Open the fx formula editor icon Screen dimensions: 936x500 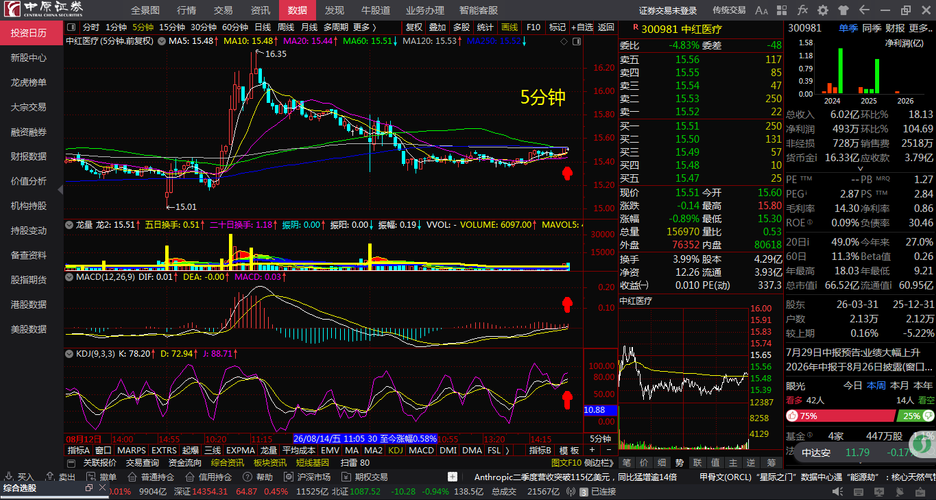tap(802, 10)
